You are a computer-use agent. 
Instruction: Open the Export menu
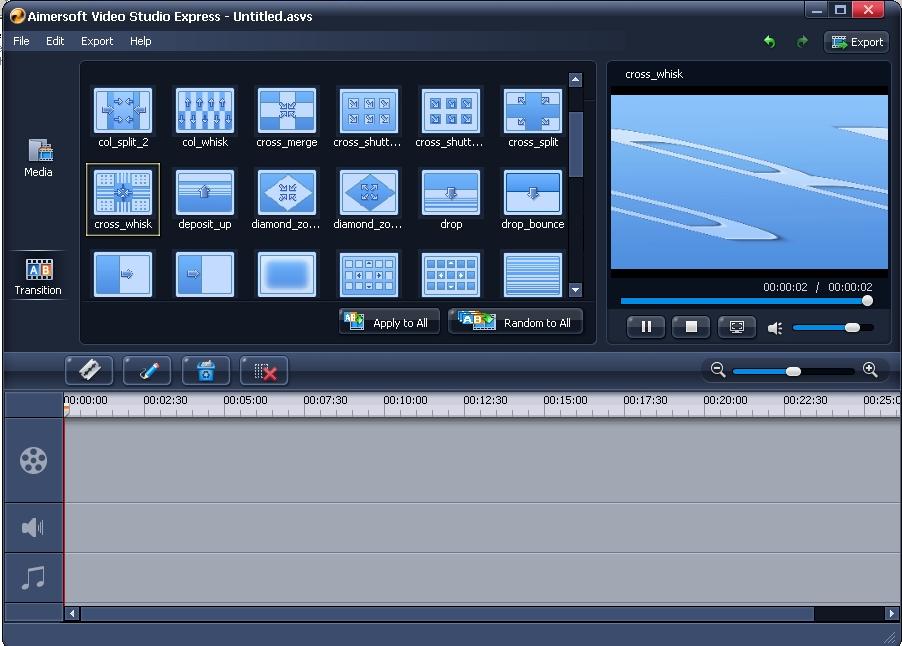(97, 41)
